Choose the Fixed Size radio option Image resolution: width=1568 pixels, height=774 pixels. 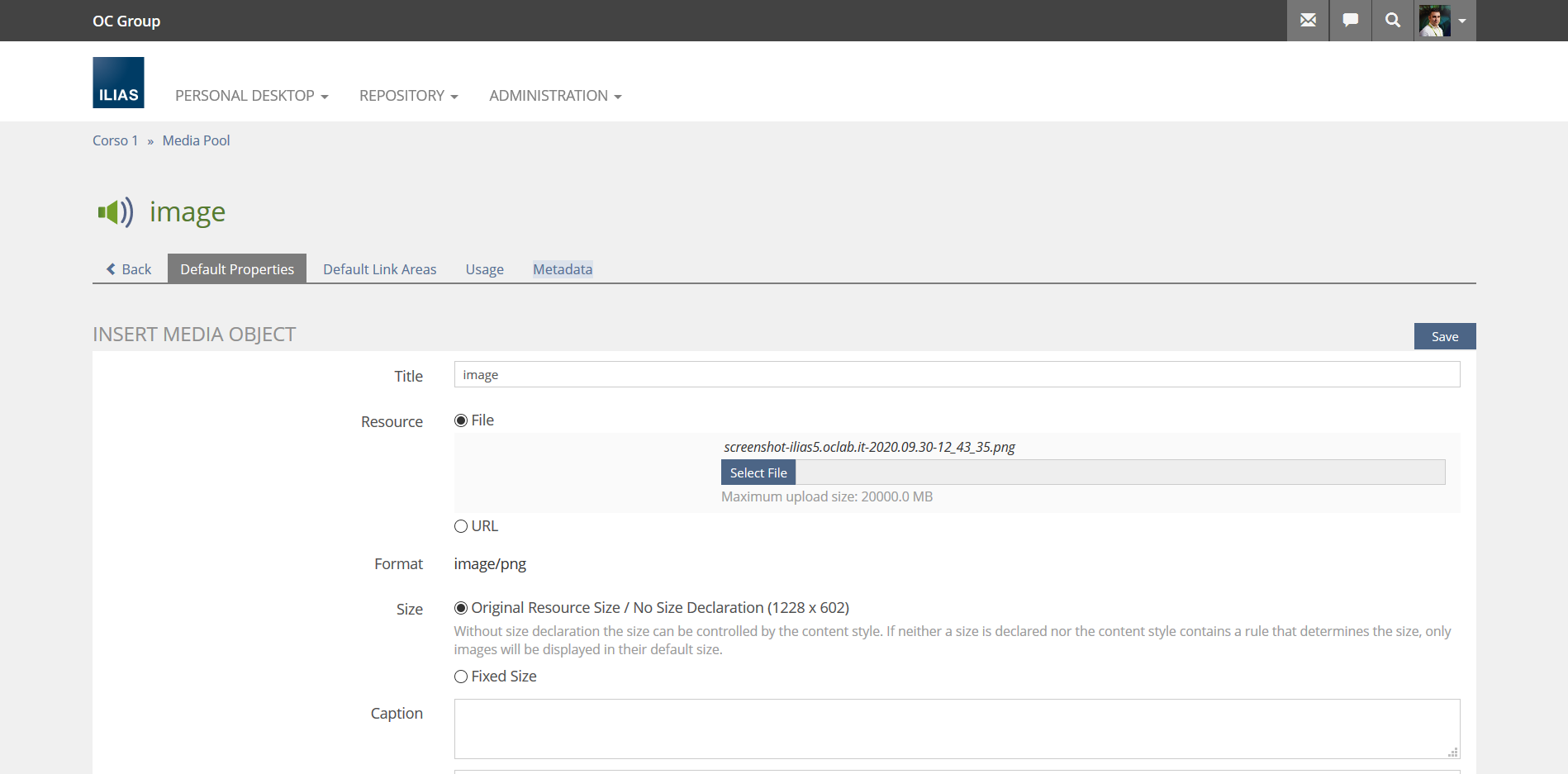[461, 677]
